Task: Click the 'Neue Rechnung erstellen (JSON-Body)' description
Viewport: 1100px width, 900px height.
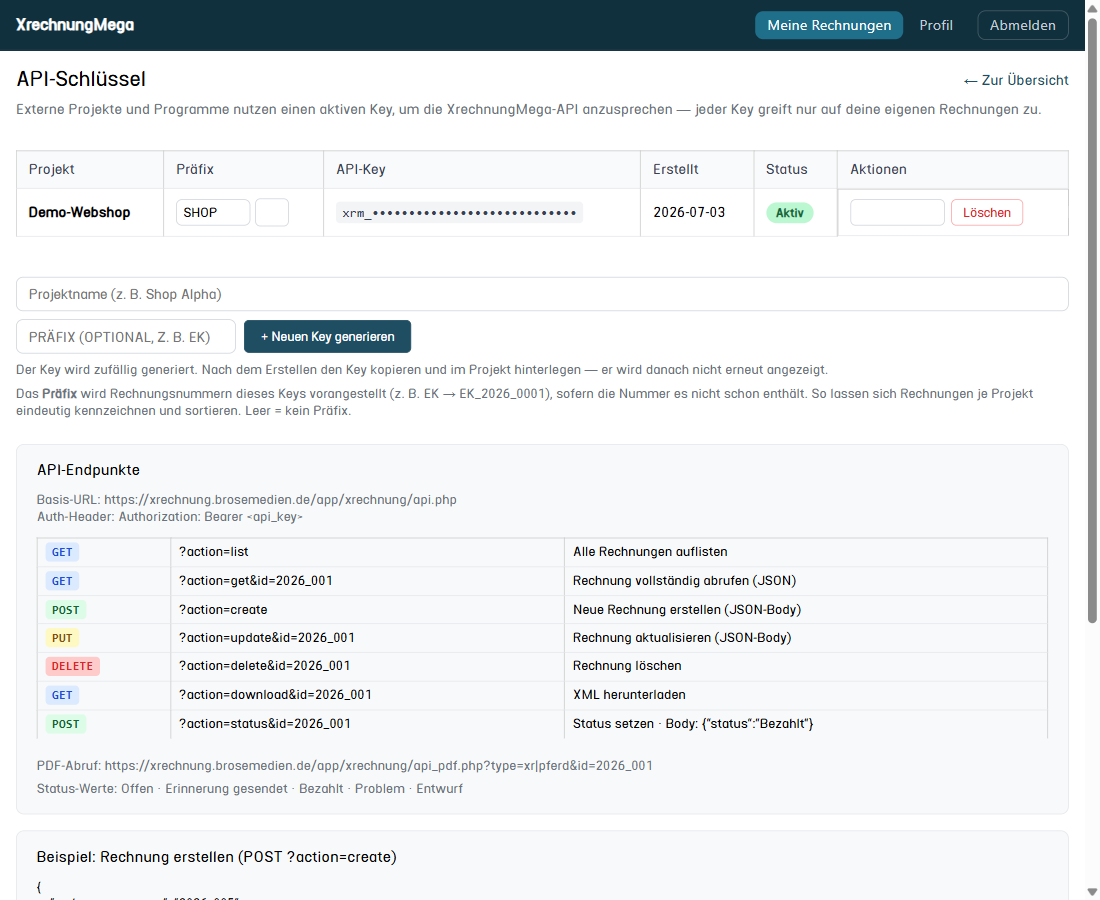Action: [687, 610]
